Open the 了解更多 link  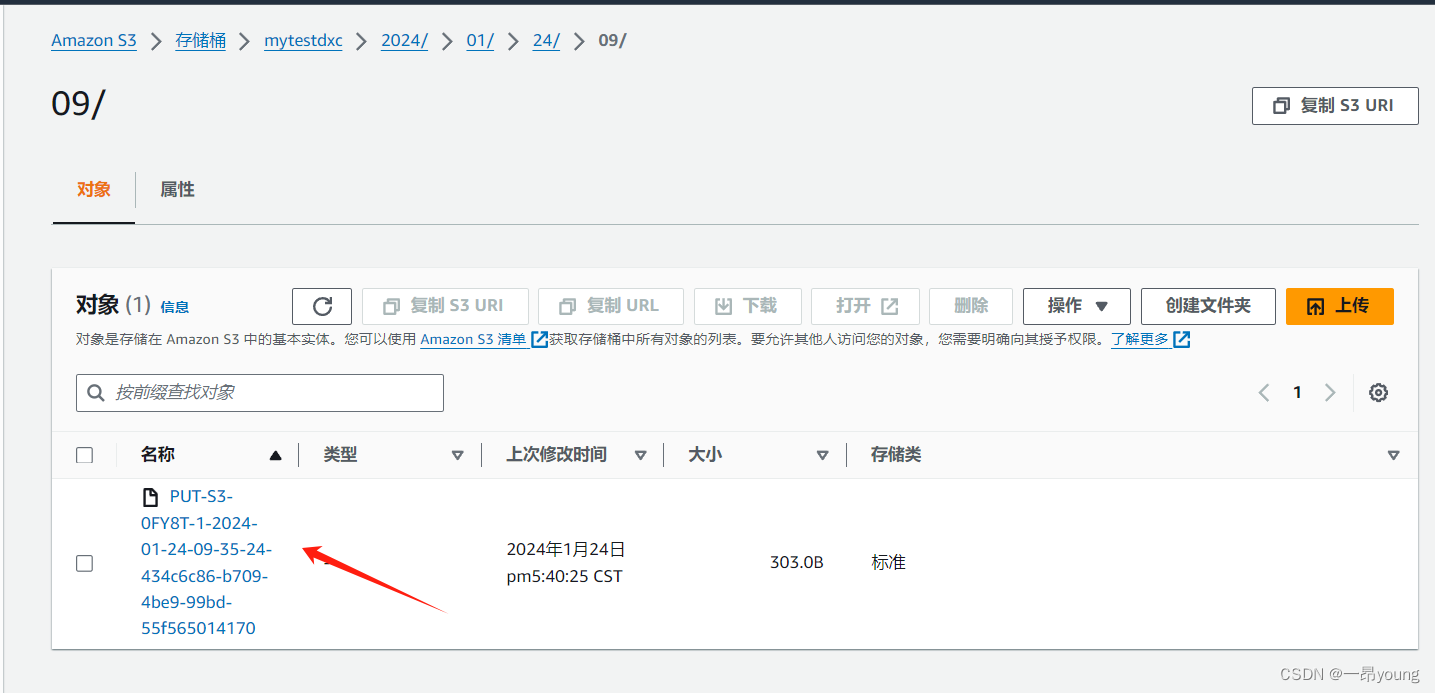(1140, 339)
